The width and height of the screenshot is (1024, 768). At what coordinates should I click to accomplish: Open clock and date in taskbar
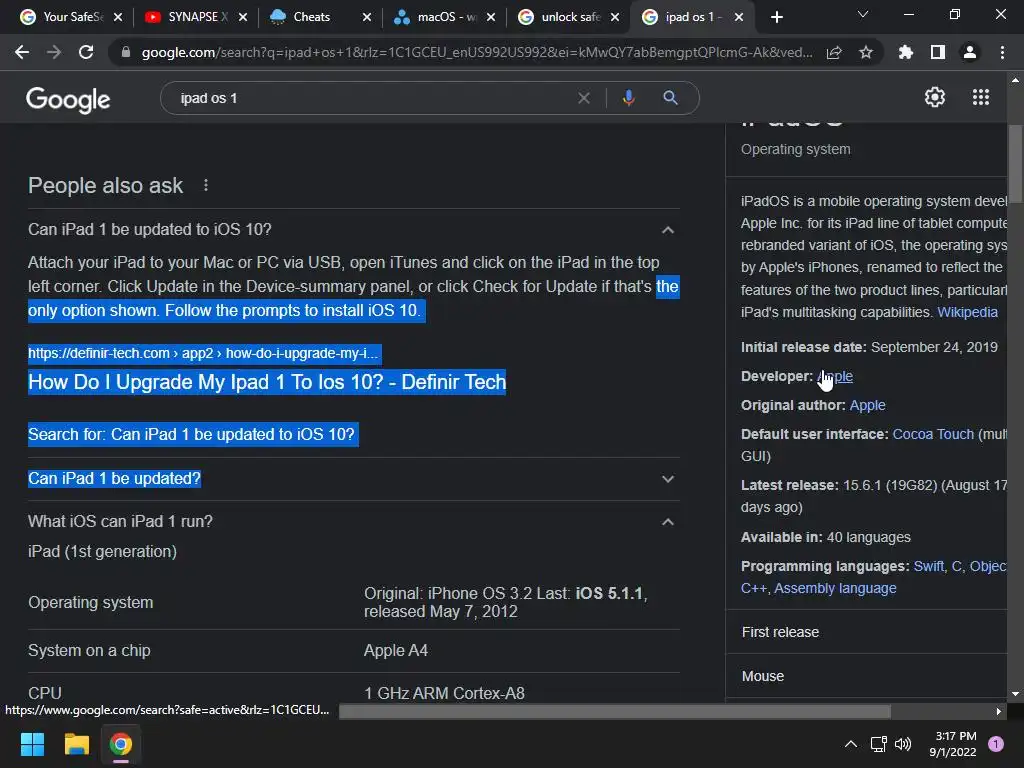click(954, 744)
